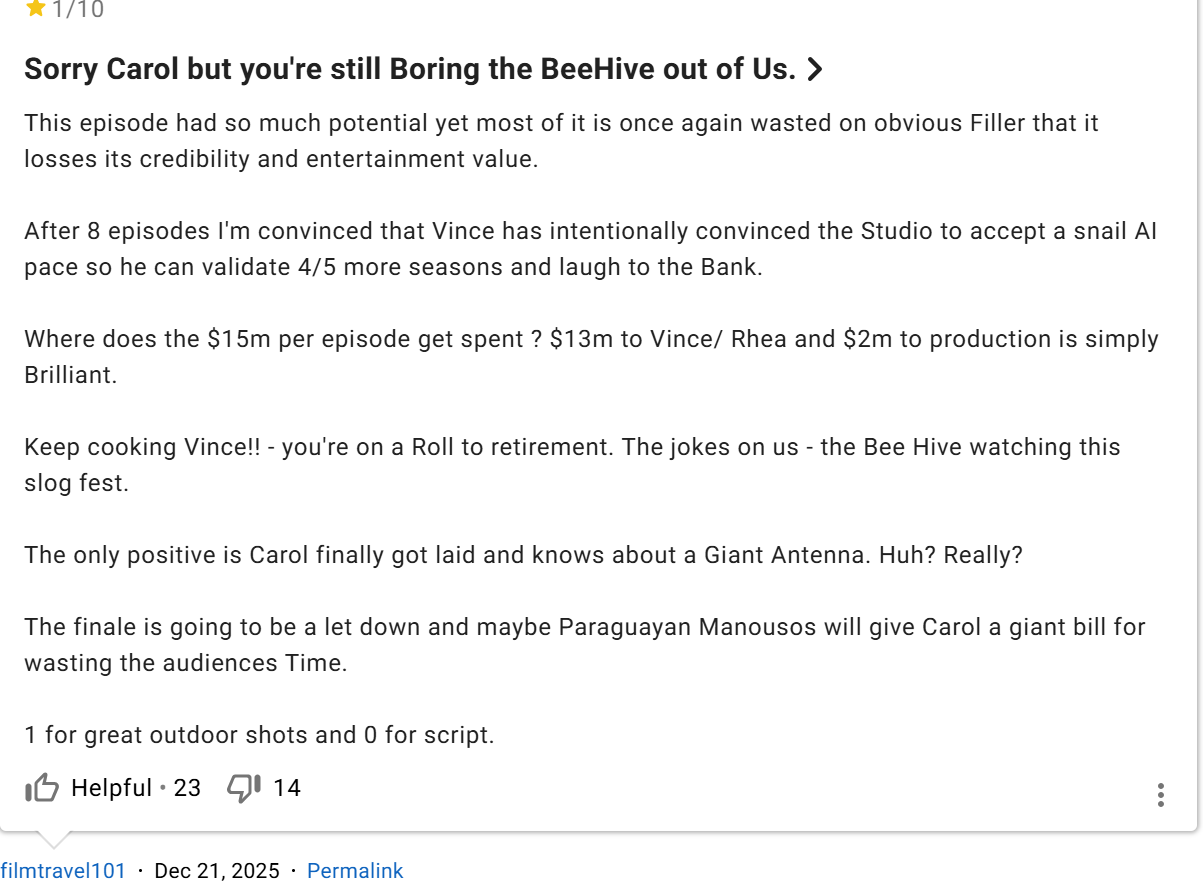Visit filmtravel101's user profile
This screenshot has width=1203, height=886.
coord(63,871)
